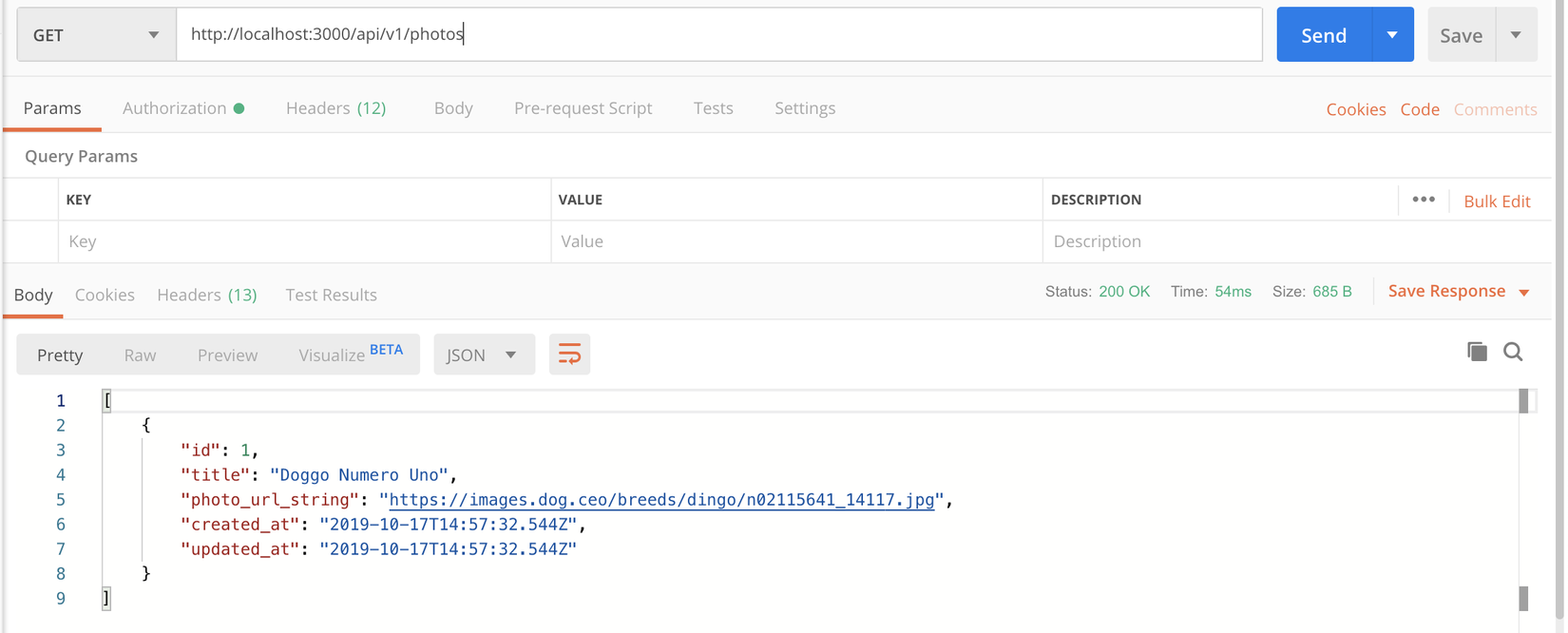Select the Pre-request Script tab
Viewport: 1568px width, 633px height.
[583, 108]
